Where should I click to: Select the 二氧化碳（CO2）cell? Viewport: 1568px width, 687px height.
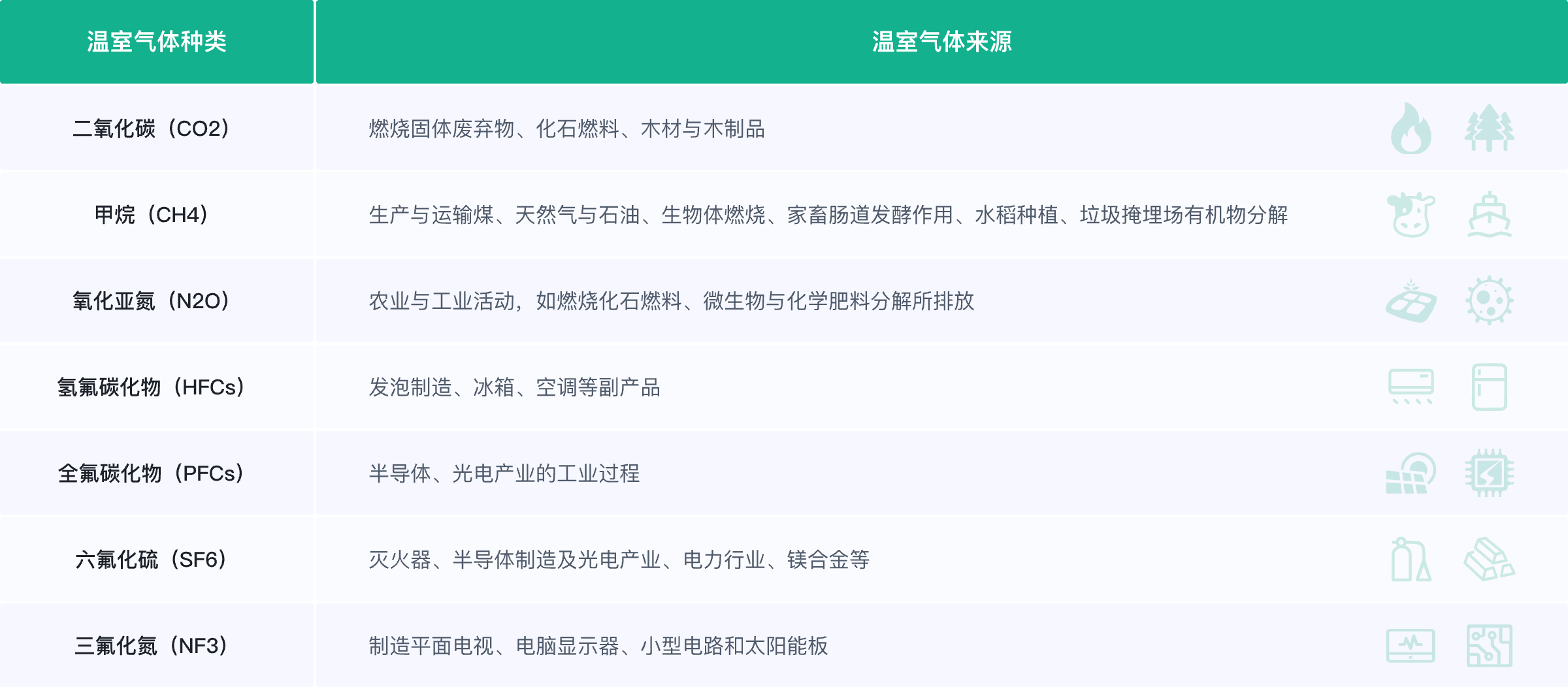tap(157, 128)
